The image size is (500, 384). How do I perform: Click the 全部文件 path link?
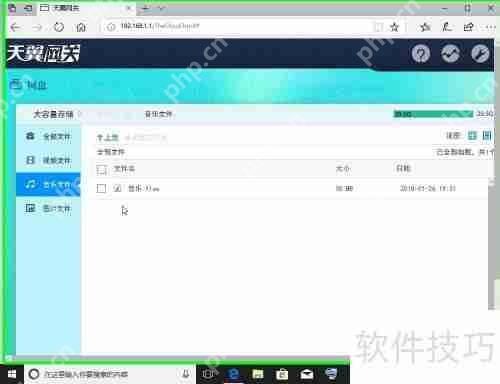click(x=111, y=152)
